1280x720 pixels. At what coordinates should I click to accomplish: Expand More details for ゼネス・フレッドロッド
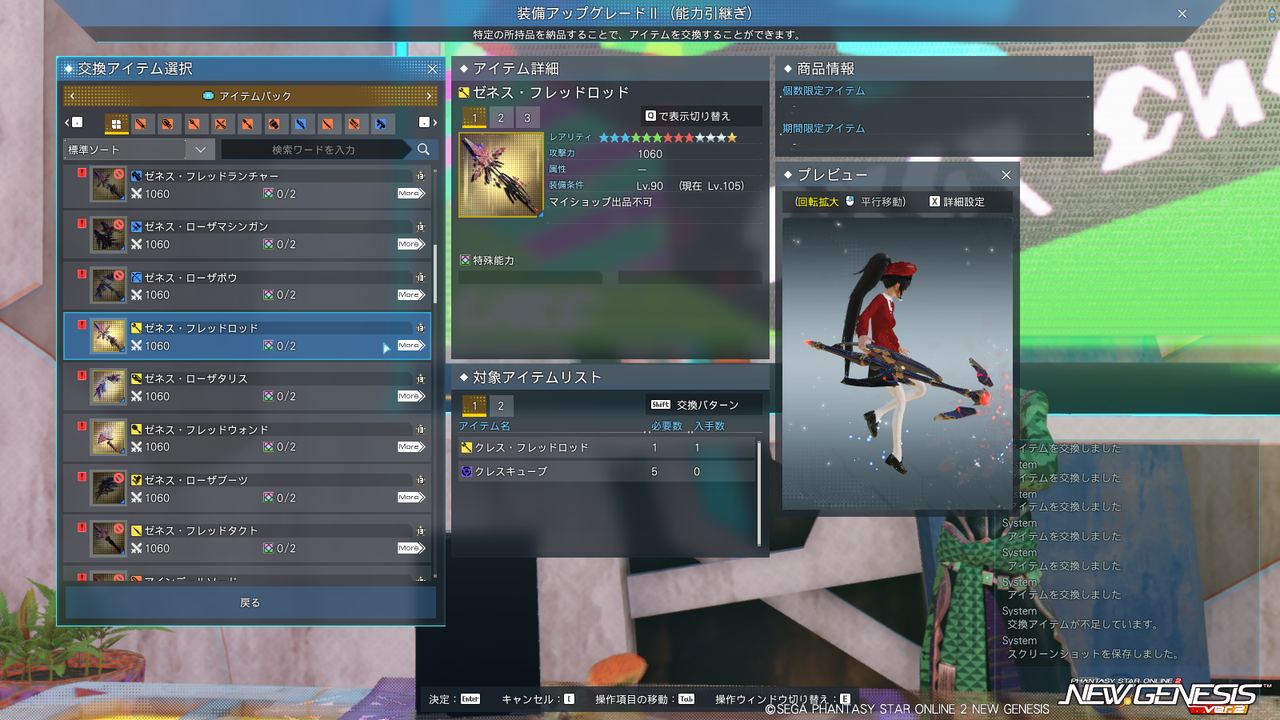pyautogui.click(x=410, y=346)
